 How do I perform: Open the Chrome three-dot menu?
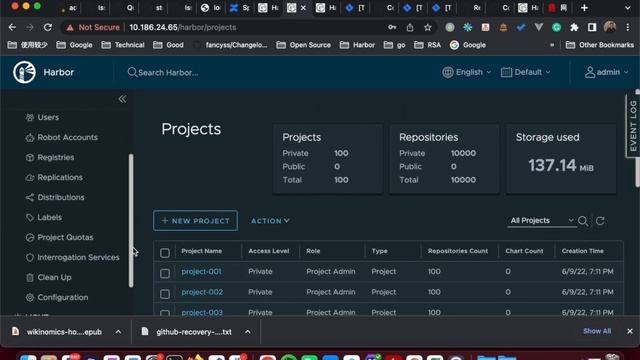[627, 27]
